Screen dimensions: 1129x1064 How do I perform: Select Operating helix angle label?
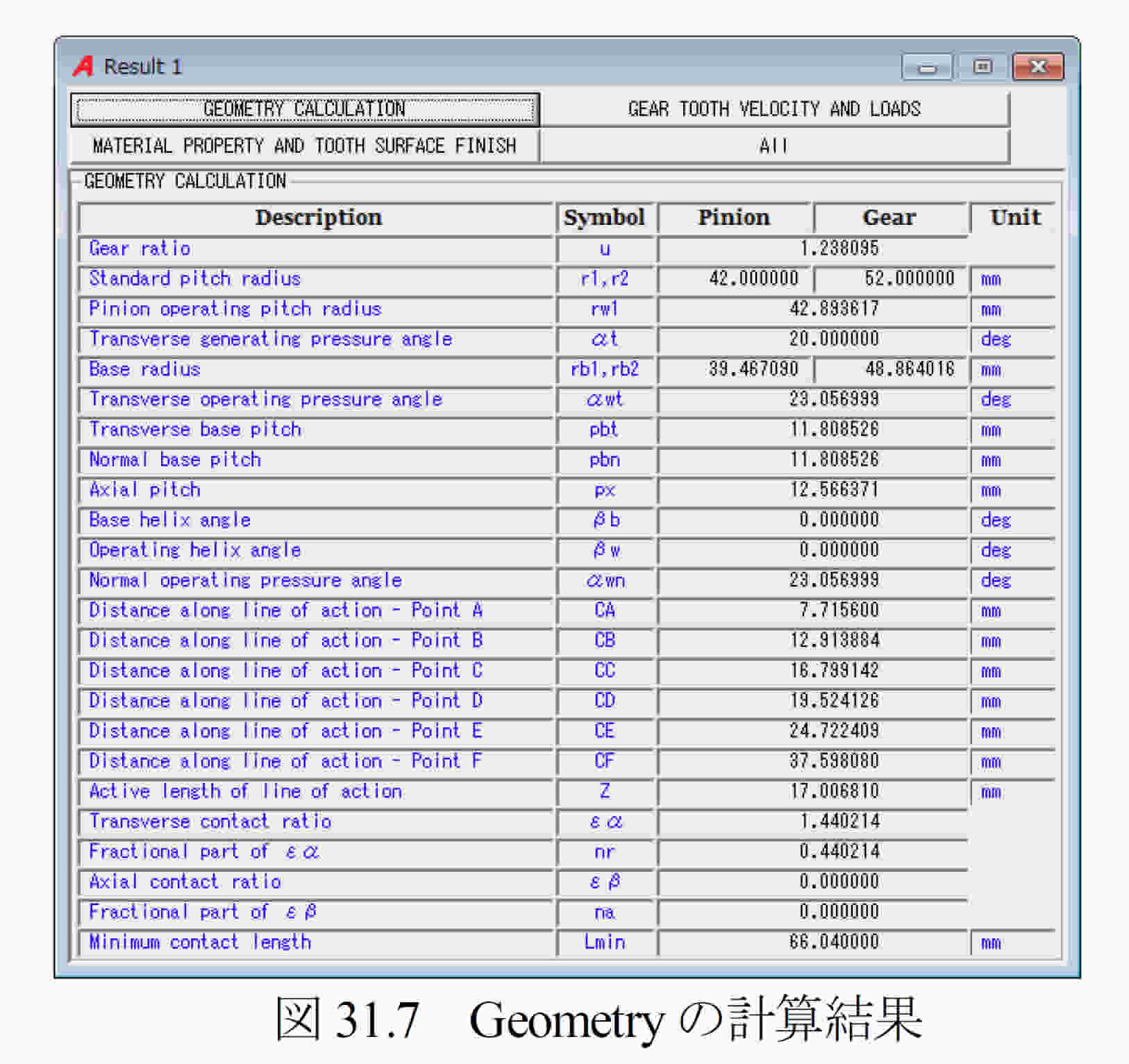[195, 550]
